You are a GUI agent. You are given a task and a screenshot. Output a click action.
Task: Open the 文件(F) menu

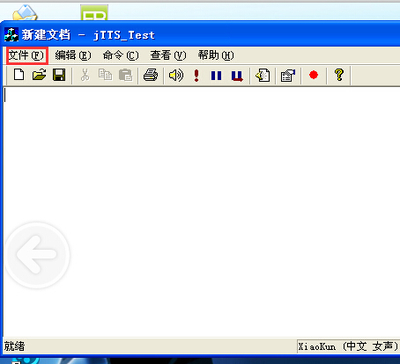[x=27, y=56]
